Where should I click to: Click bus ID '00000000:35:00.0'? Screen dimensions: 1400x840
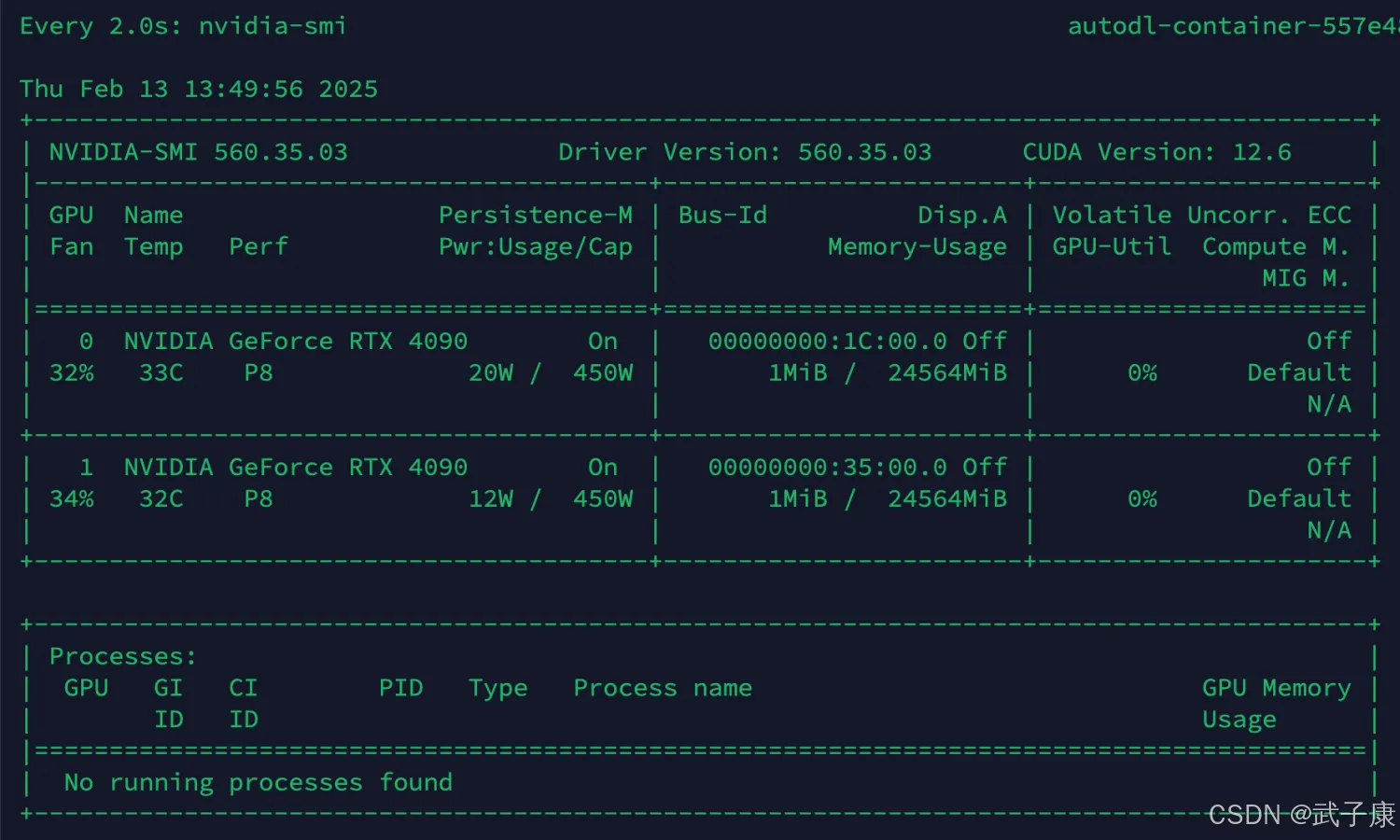[x=828, y=468]
